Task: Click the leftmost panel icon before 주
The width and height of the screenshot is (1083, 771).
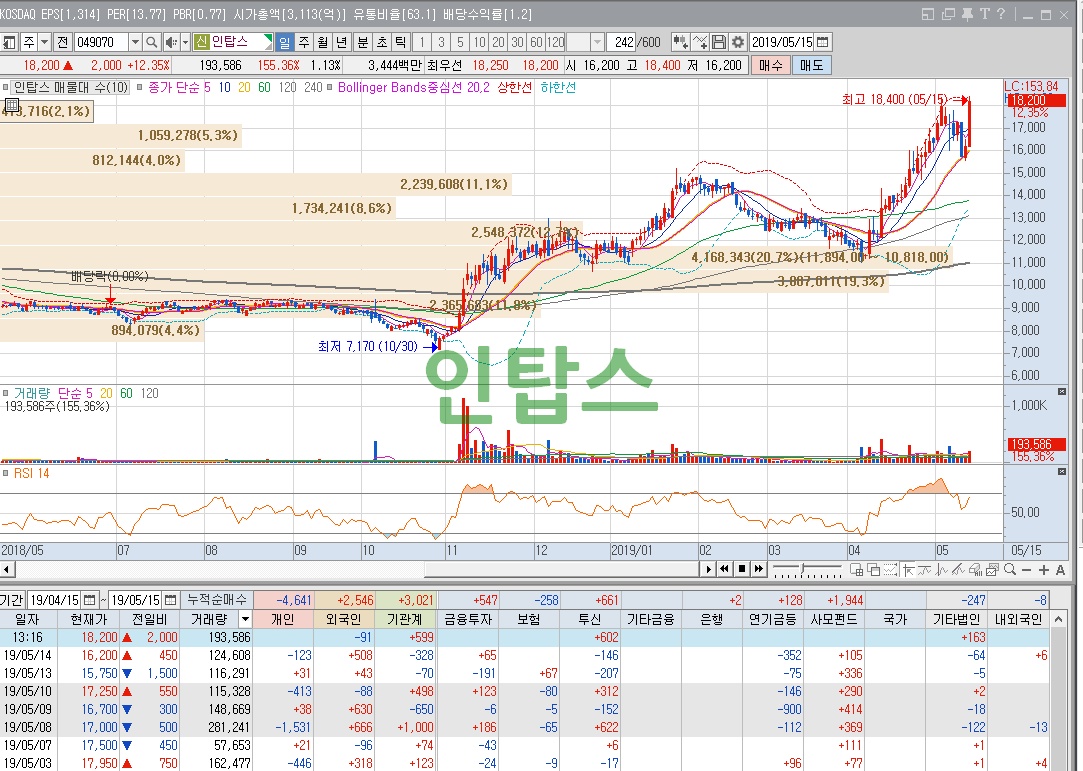Action: tap(9, 42)
